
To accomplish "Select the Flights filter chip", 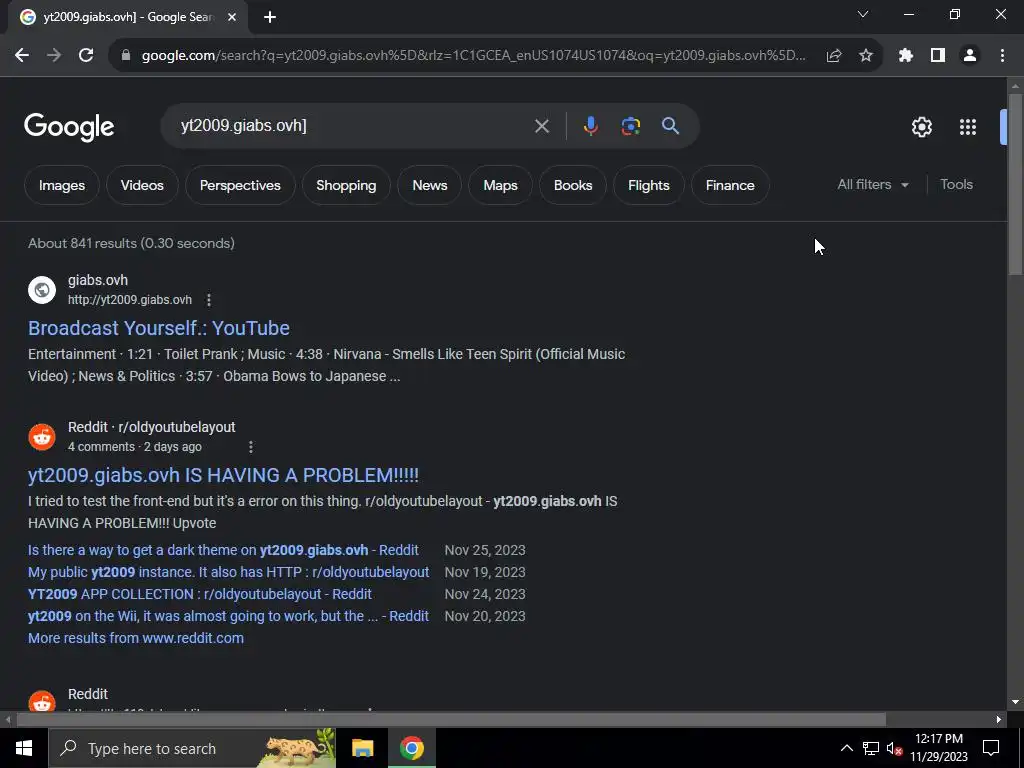I will pyautogui.click(x=648, y=185).
